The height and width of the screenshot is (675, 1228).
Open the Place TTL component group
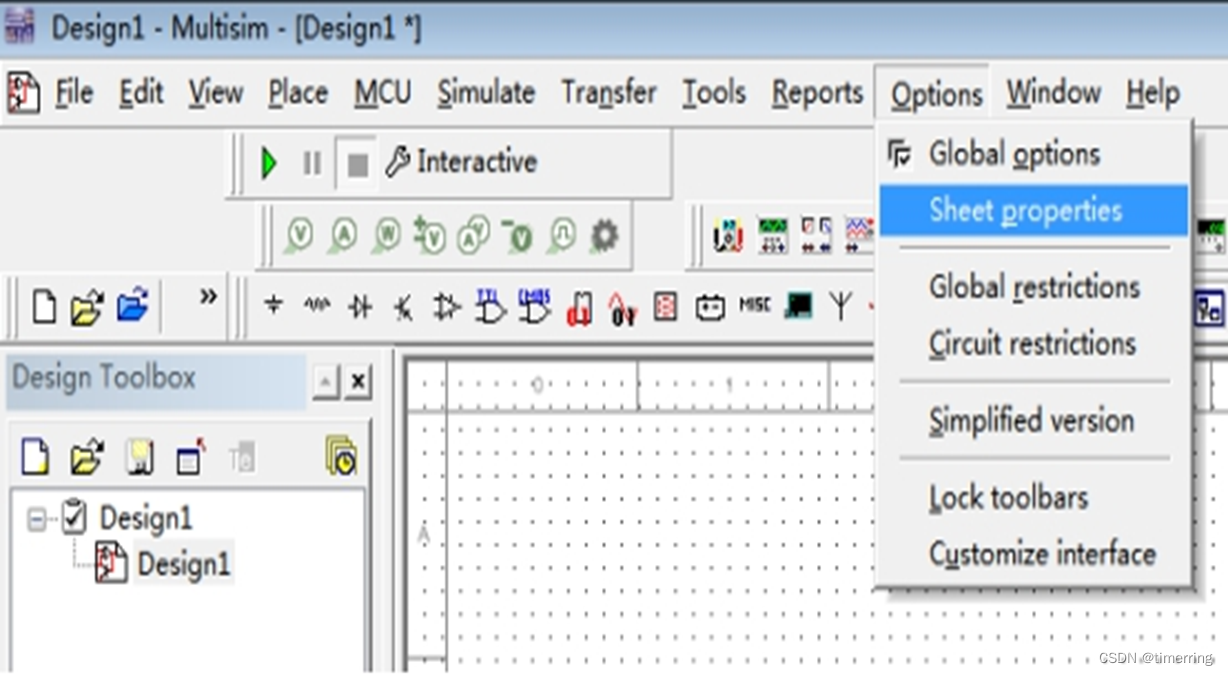tap(490, 307)
